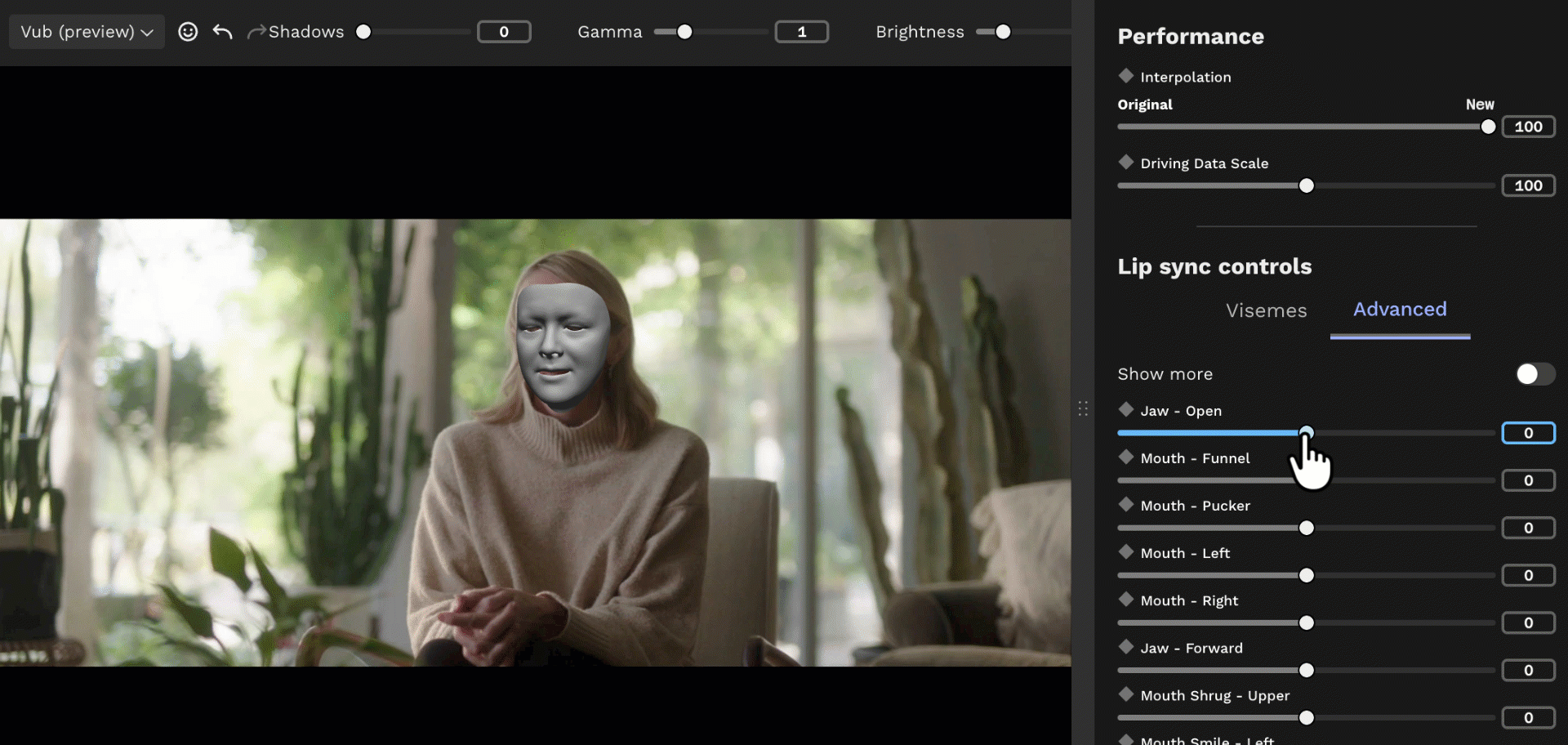Viewport: 1568px width, 745px height.
Task: Click the keyframe diamond for Driving Data Scale
Action: pyautogui.click(x=1126, y=163)
